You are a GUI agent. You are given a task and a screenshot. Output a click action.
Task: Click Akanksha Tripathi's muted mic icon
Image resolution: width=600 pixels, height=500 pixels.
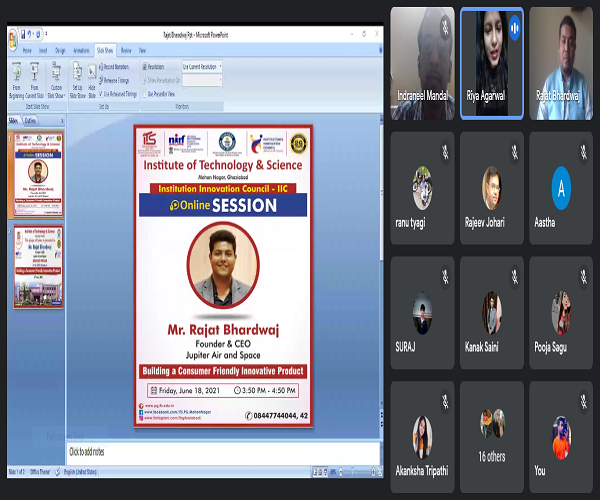click(x=445, y=401)
